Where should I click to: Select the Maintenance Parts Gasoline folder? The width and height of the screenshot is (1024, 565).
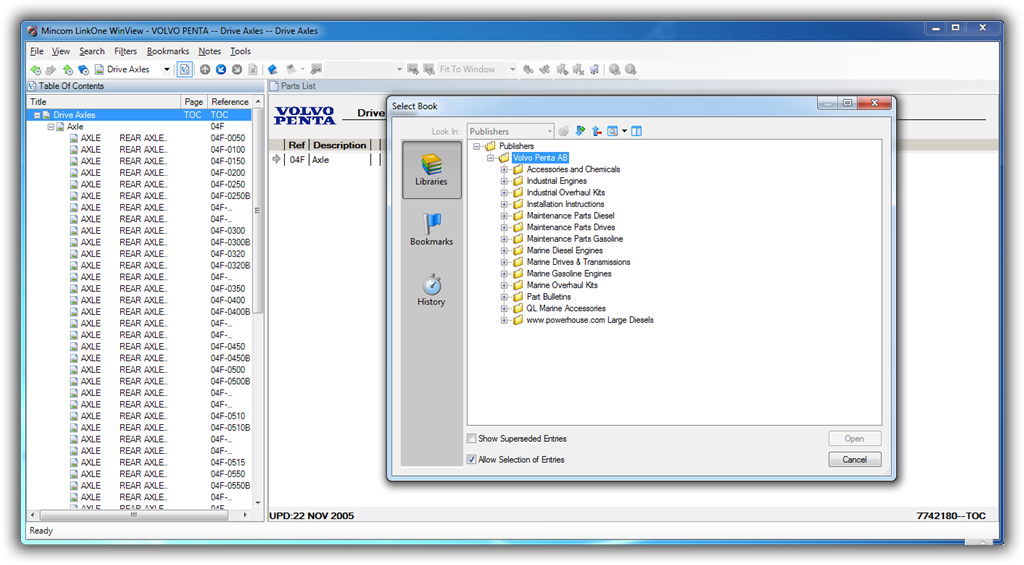tap(575, 238)
